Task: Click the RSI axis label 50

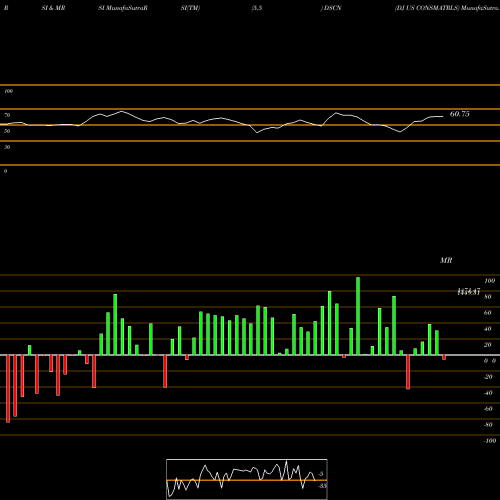Action: point(7,131)
